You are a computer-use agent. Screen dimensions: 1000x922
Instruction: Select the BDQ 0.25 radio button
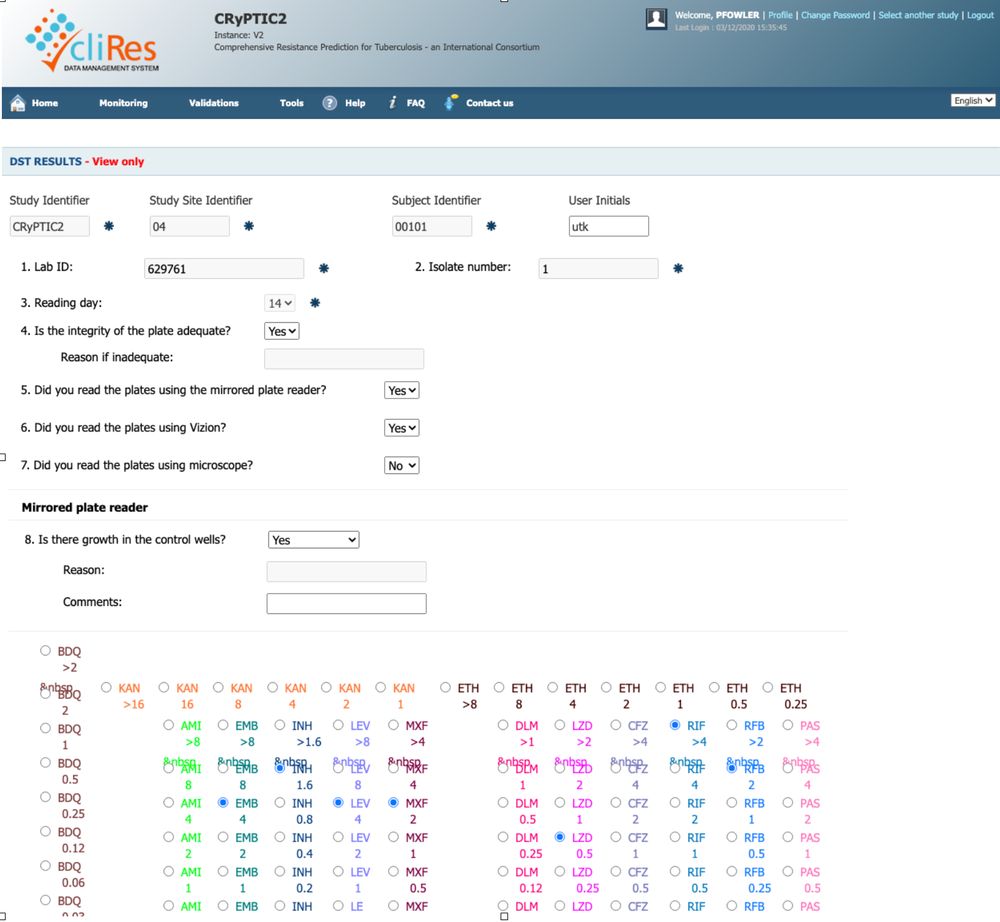45,797
